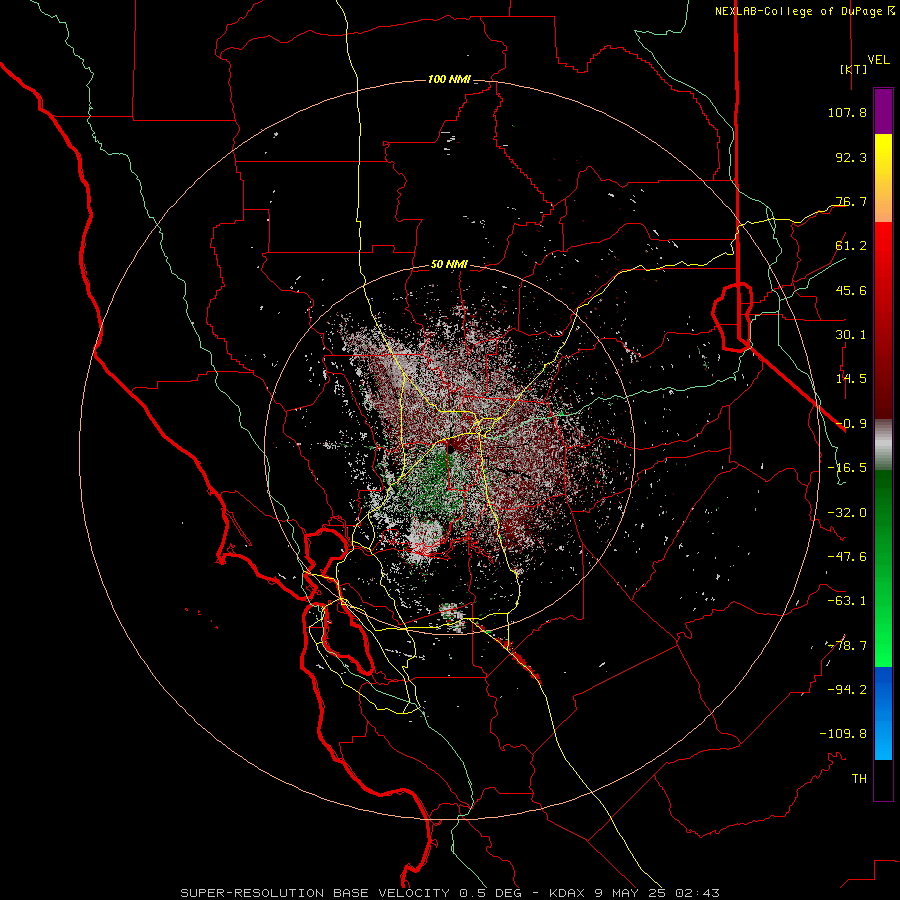Click the 61.2 velocity scale value
Image resolution: width=900 pixels, height=900 pixels.
(851, 246)
